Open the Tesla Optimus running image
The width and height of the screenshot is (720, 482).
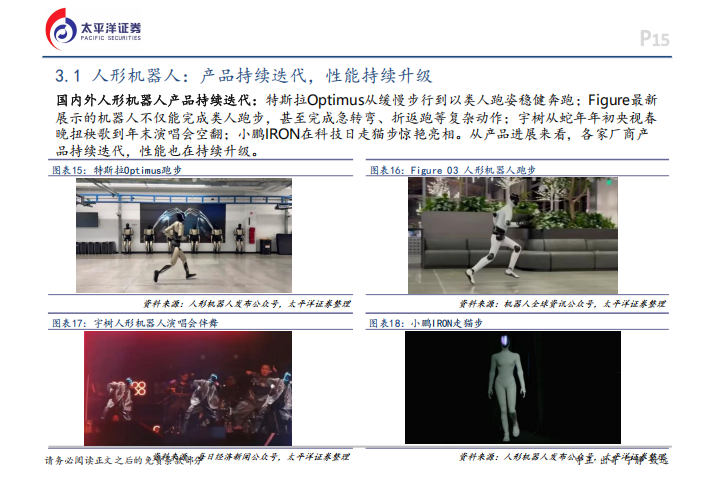(184, 235)
